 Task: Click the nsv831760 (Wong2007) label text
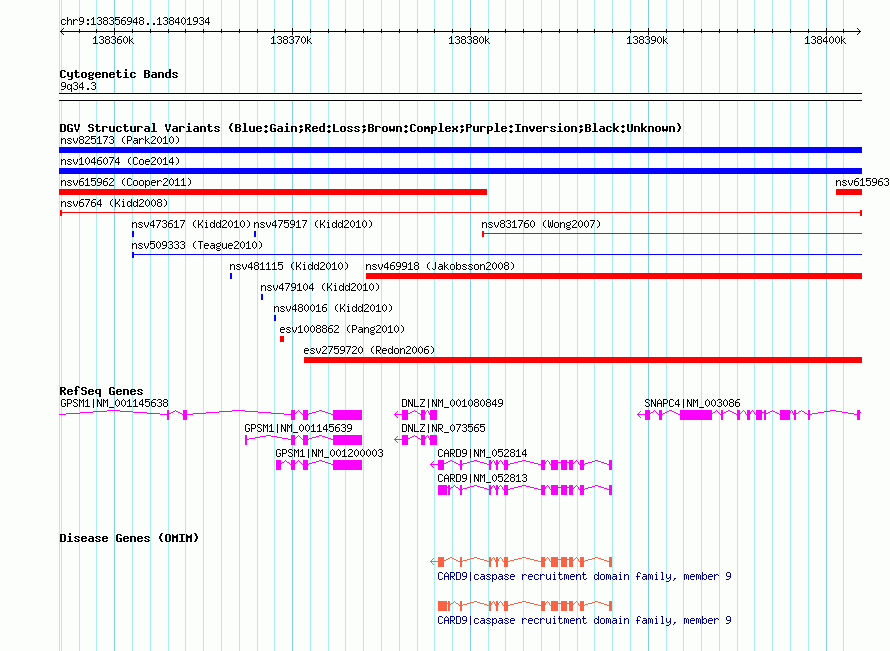point(541,224)
